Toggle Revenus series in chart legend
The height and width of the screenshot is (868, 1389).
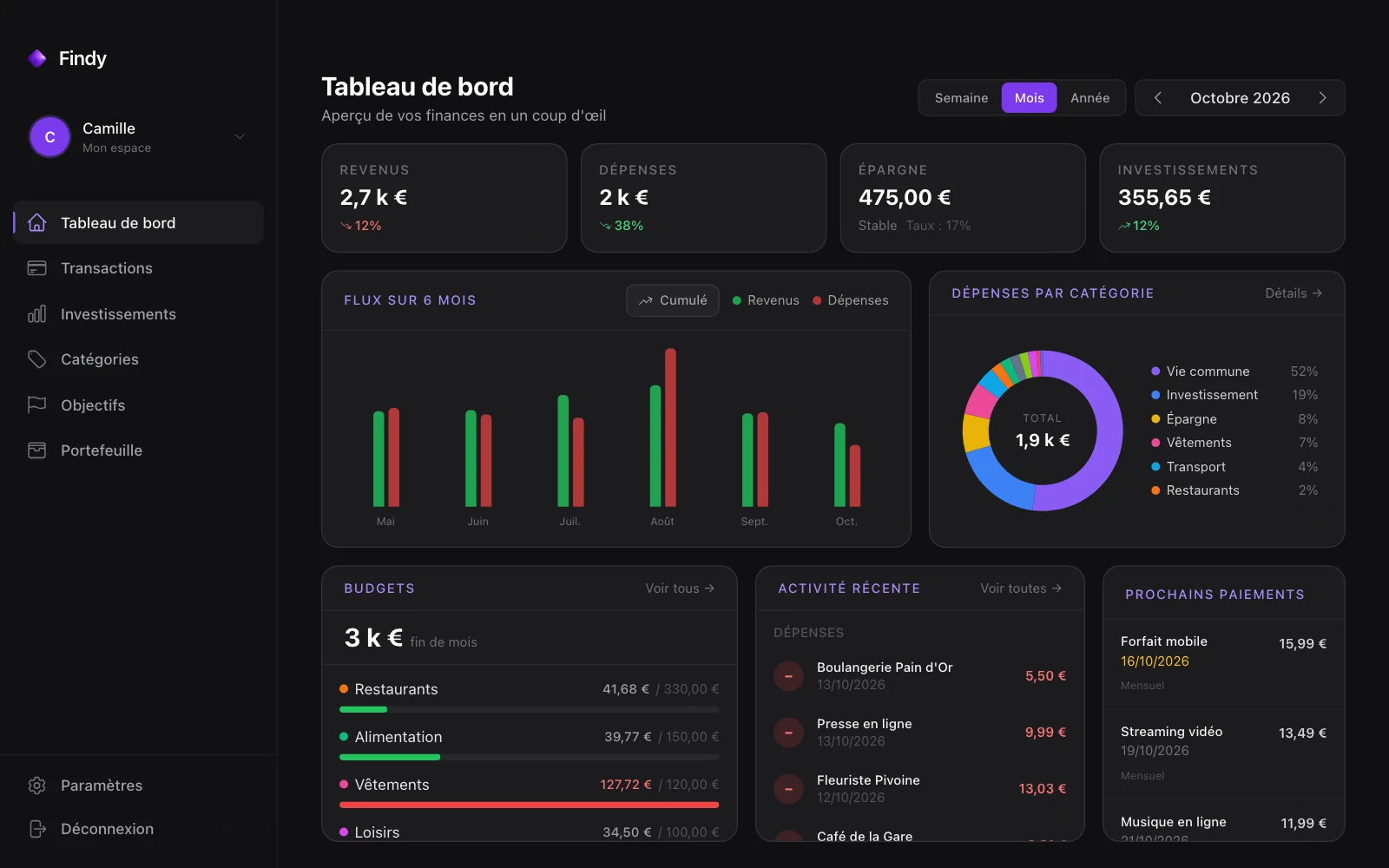coord(766,300)
